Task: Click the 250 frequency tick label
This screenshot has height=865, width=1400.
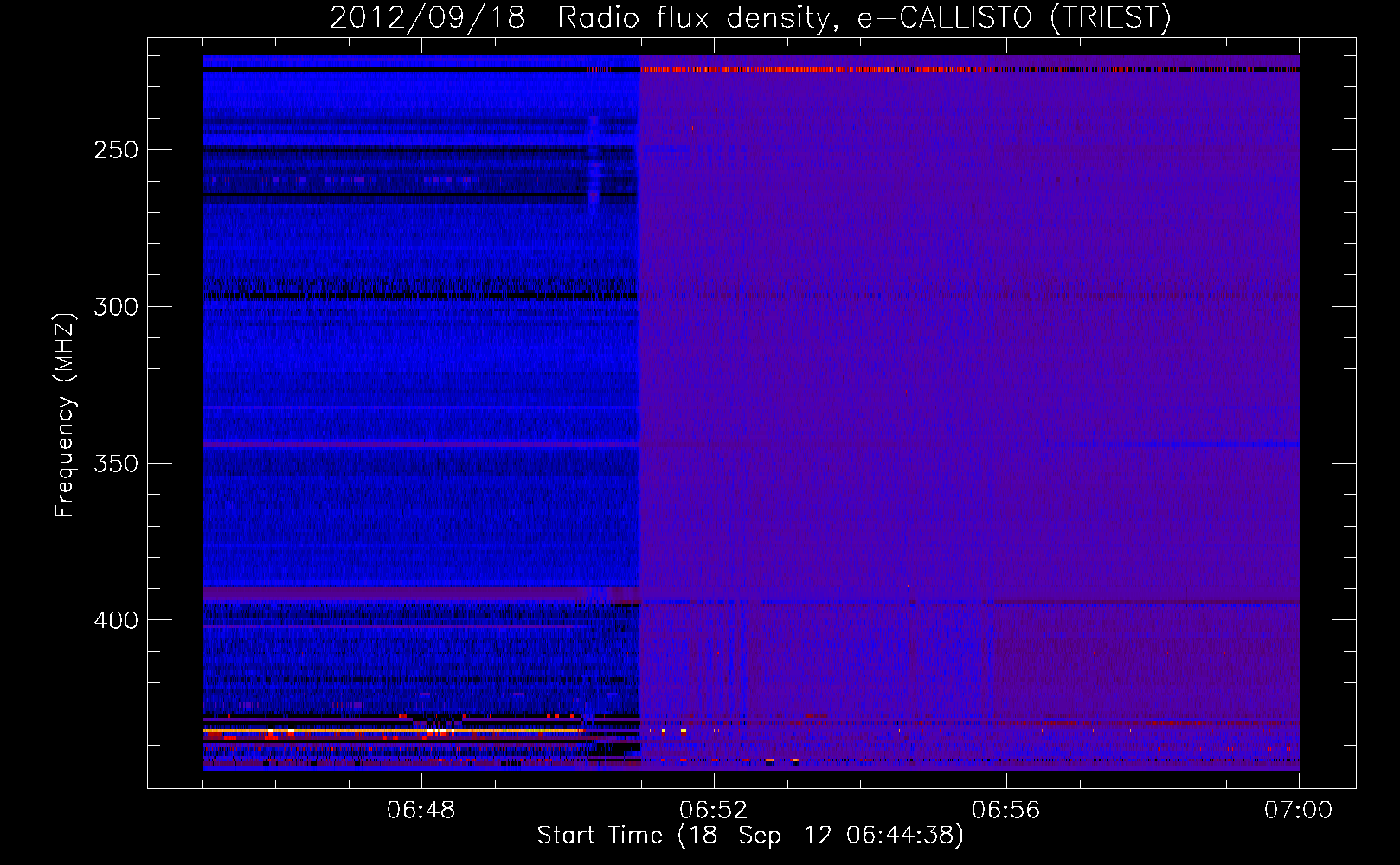Action: (116, 150)
